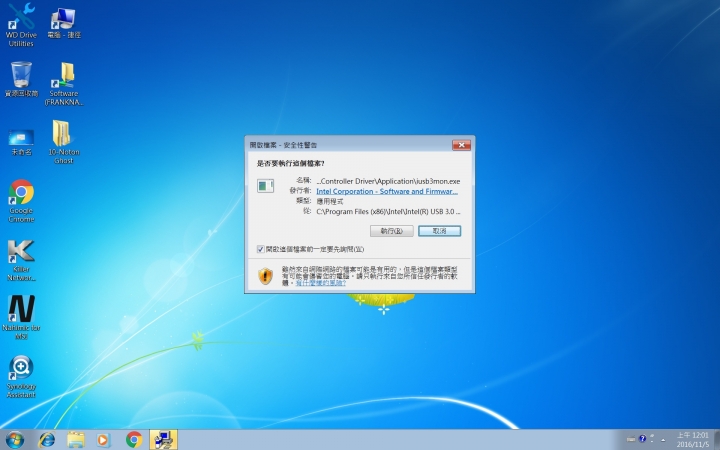720x450 pixels.
Task: Click the 應用程式 file type value
Action: coord(330,201)
